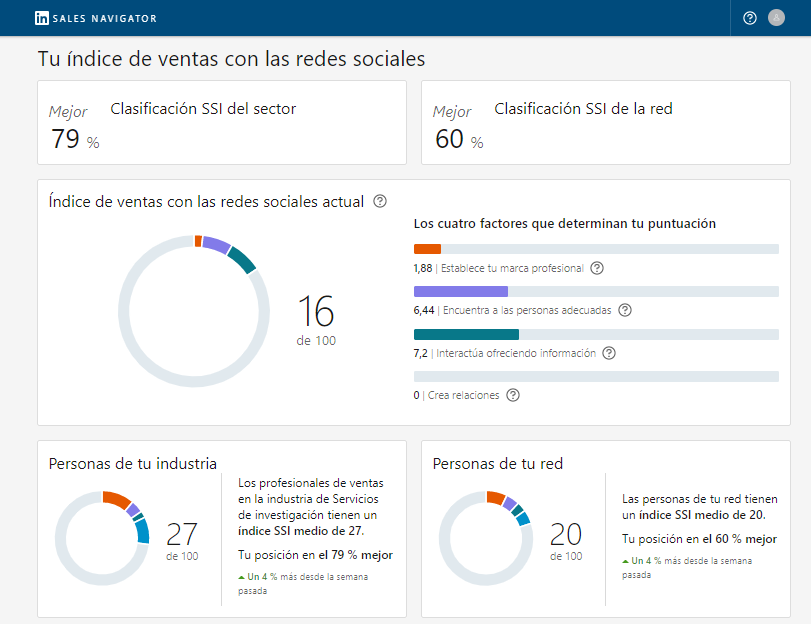811x624 pixels.
Task: Click the main SSI donut chart
Action: click(194, 310)
